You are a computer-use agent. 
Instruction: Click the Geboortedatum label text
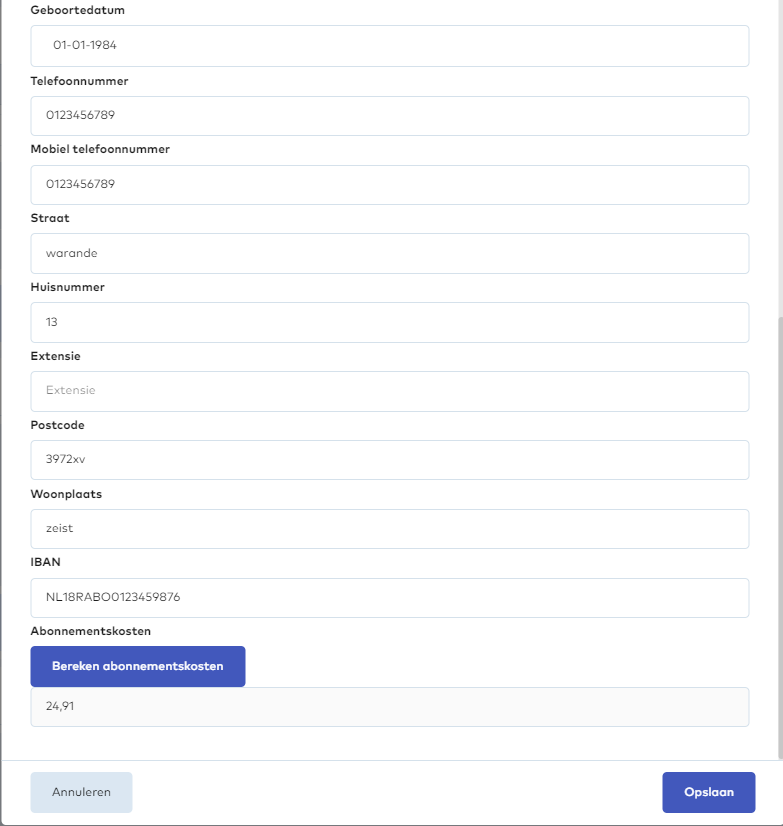78,11
